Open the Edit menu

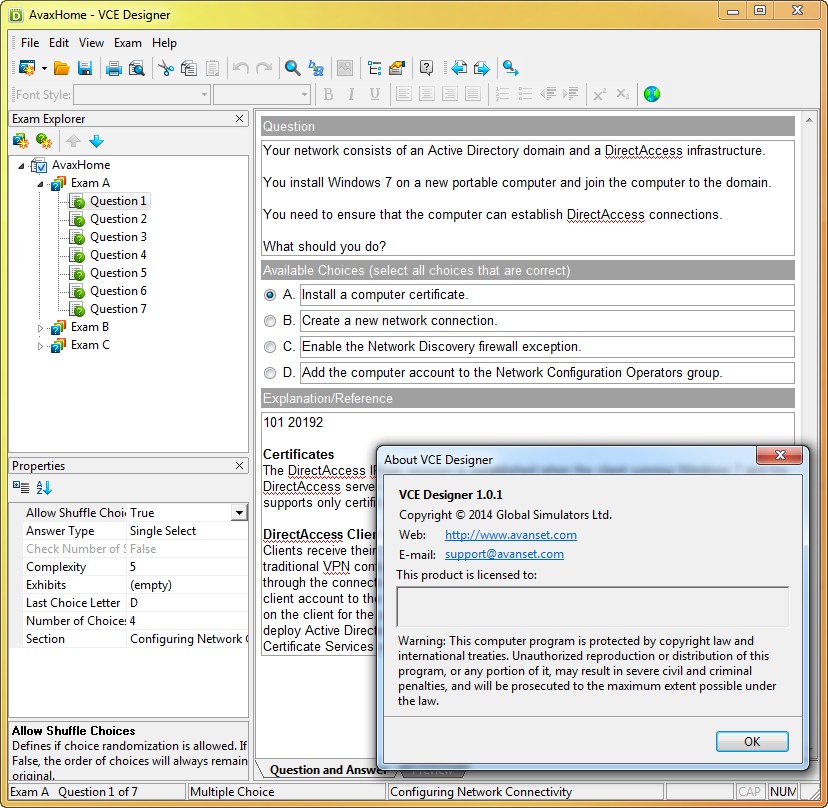(59, 43)
